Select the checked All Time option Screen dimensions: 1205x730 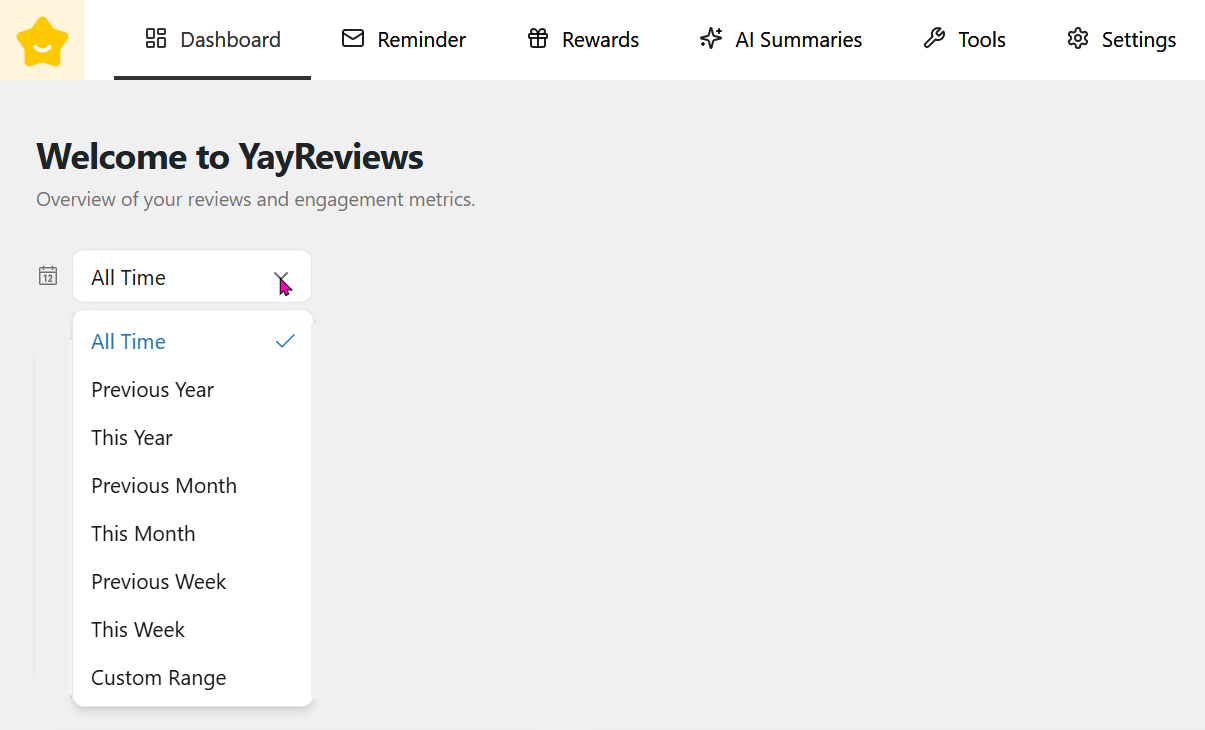128,342
